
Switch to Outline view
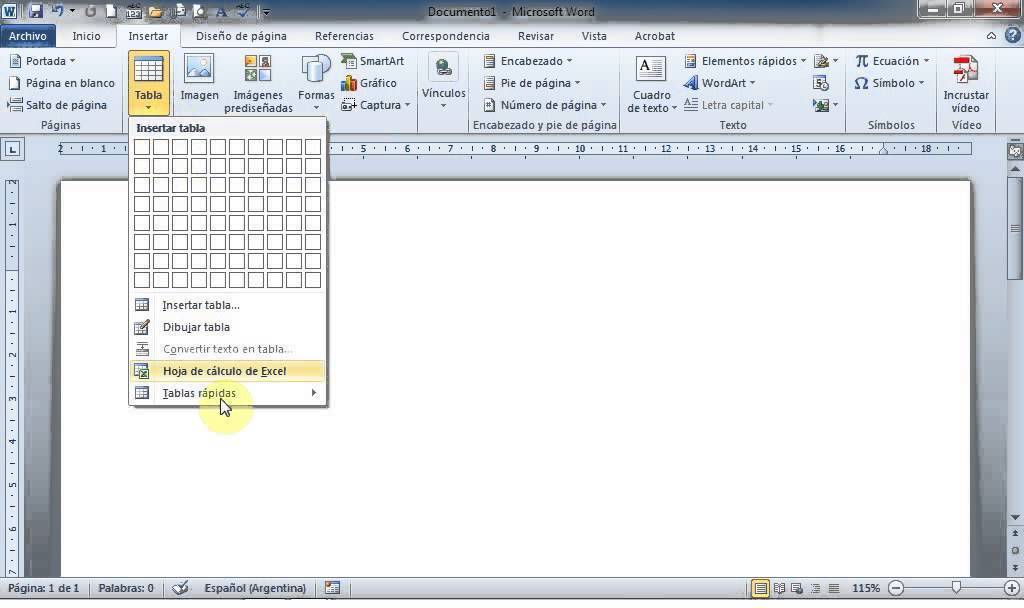(x=815, y=588)
